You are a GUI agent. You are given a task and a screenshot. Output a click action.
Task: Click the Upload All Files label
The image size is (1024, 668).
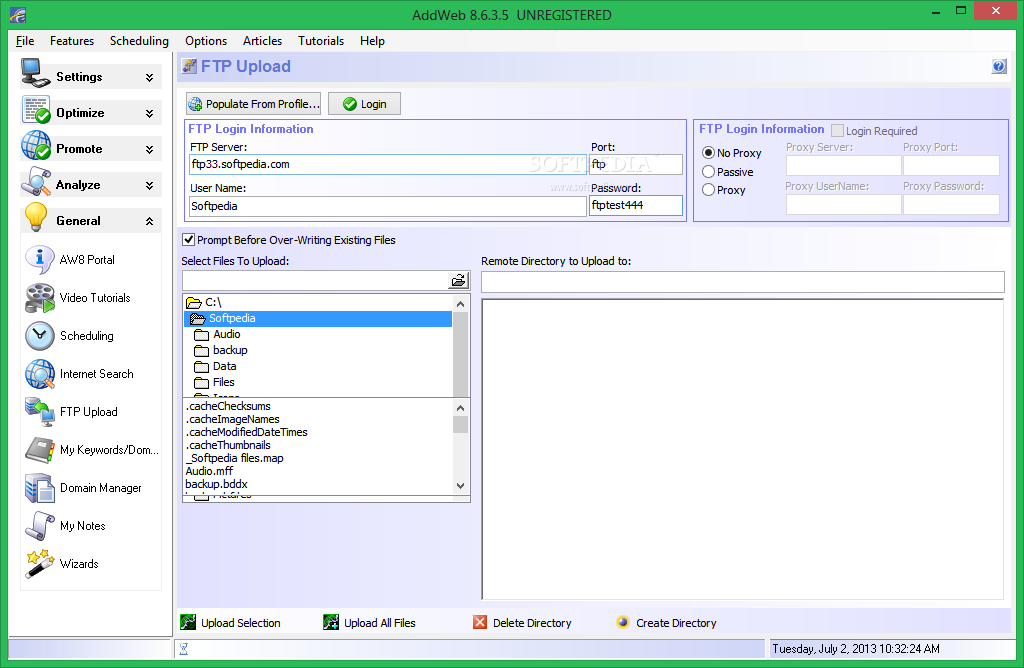[379, 623]
